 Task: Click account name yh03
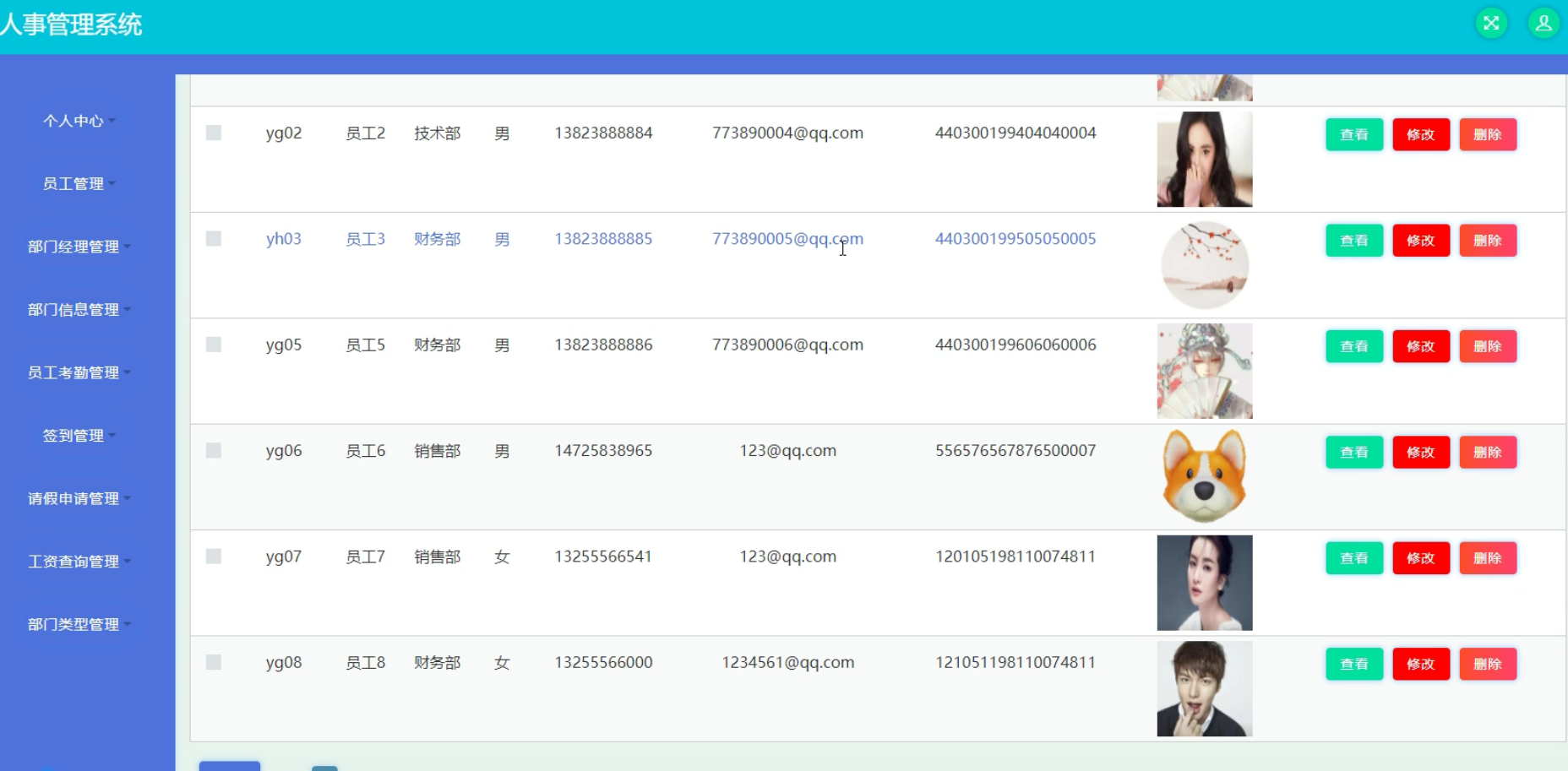click(284, 239)
